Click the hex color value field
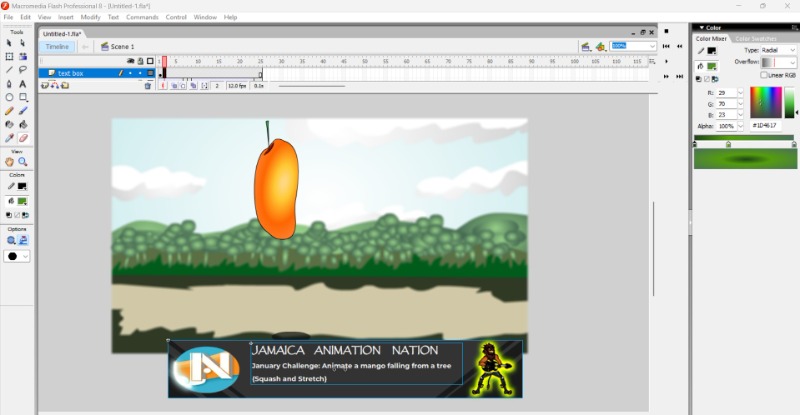800x415 pixels. click(x=764, y=126)
